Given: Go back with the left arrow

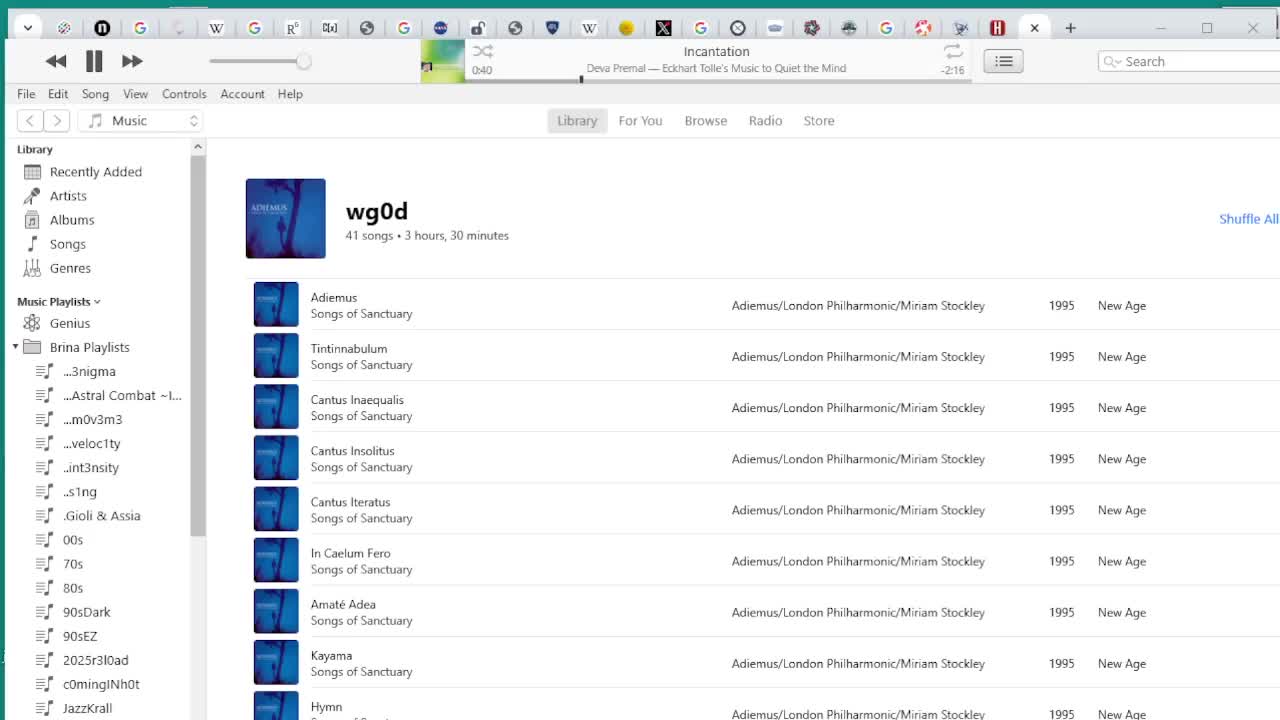Looking at the screenshot, I should click(x=30, y=121).
